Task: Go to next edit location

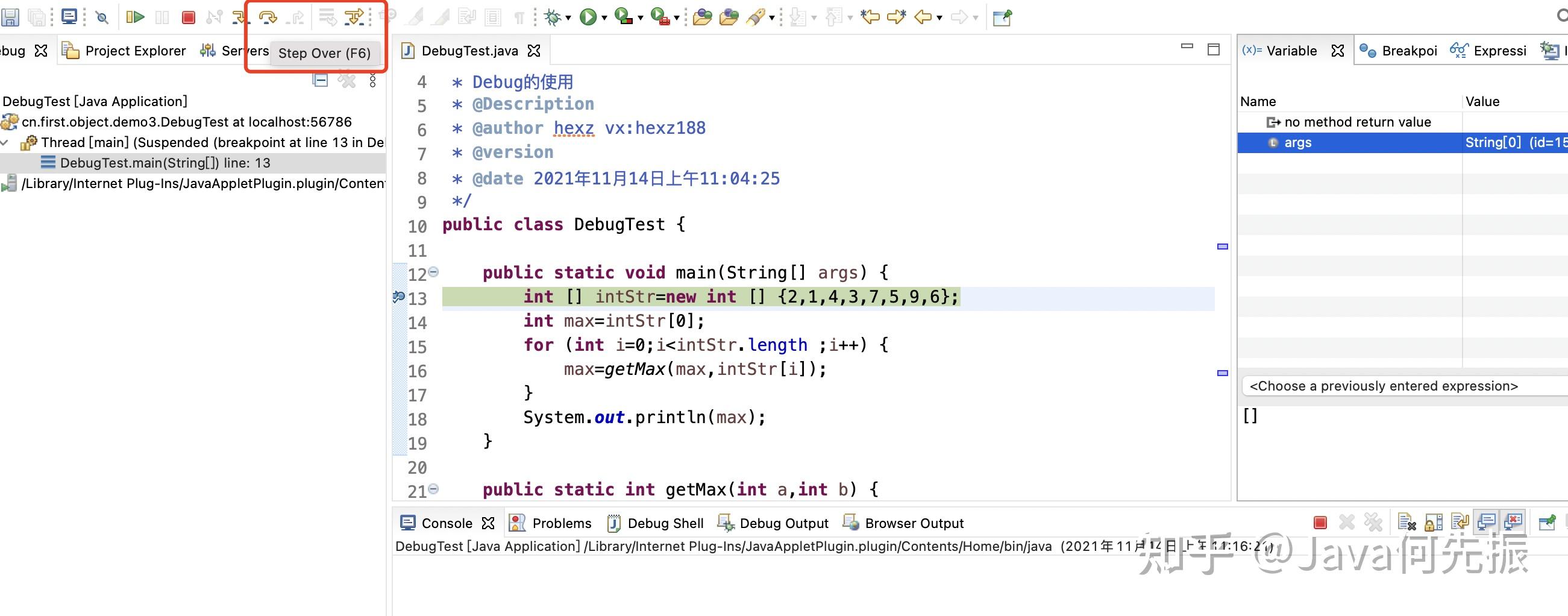Action: click(897, 17)
